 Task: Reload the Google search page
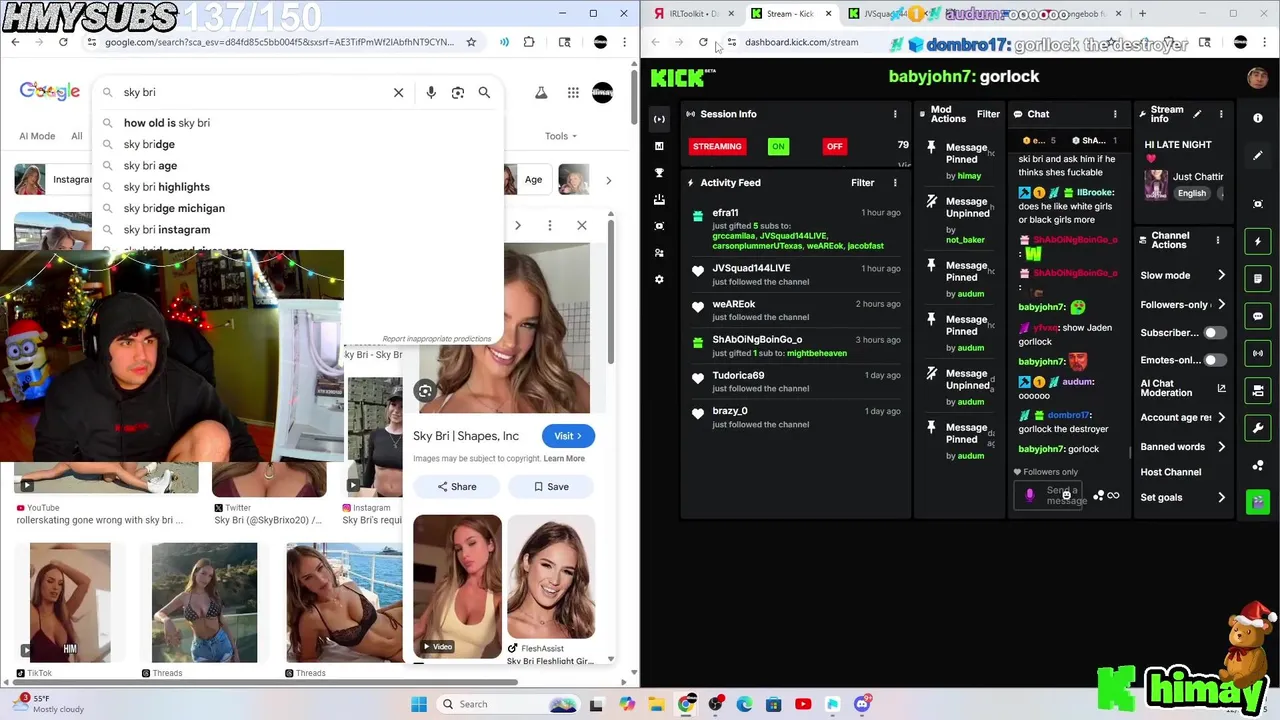pos(63,42)
